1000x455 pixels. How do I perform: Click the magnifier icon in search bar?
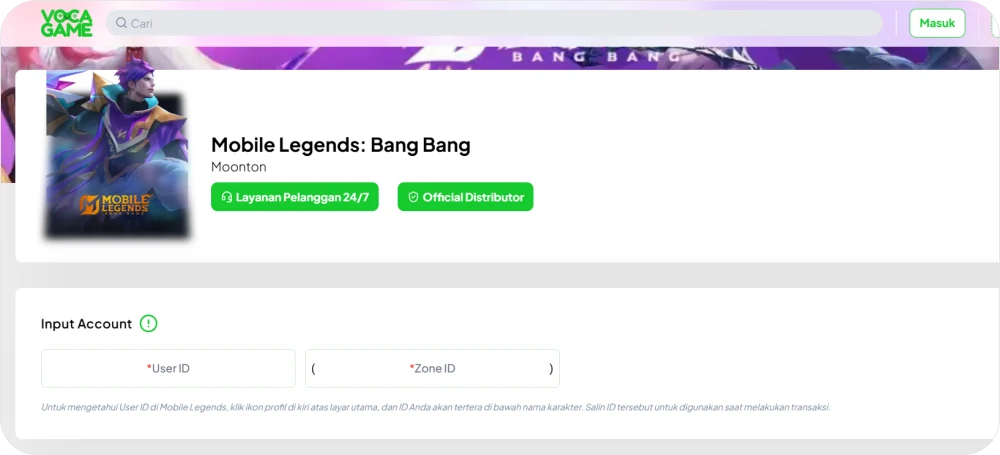121,23
